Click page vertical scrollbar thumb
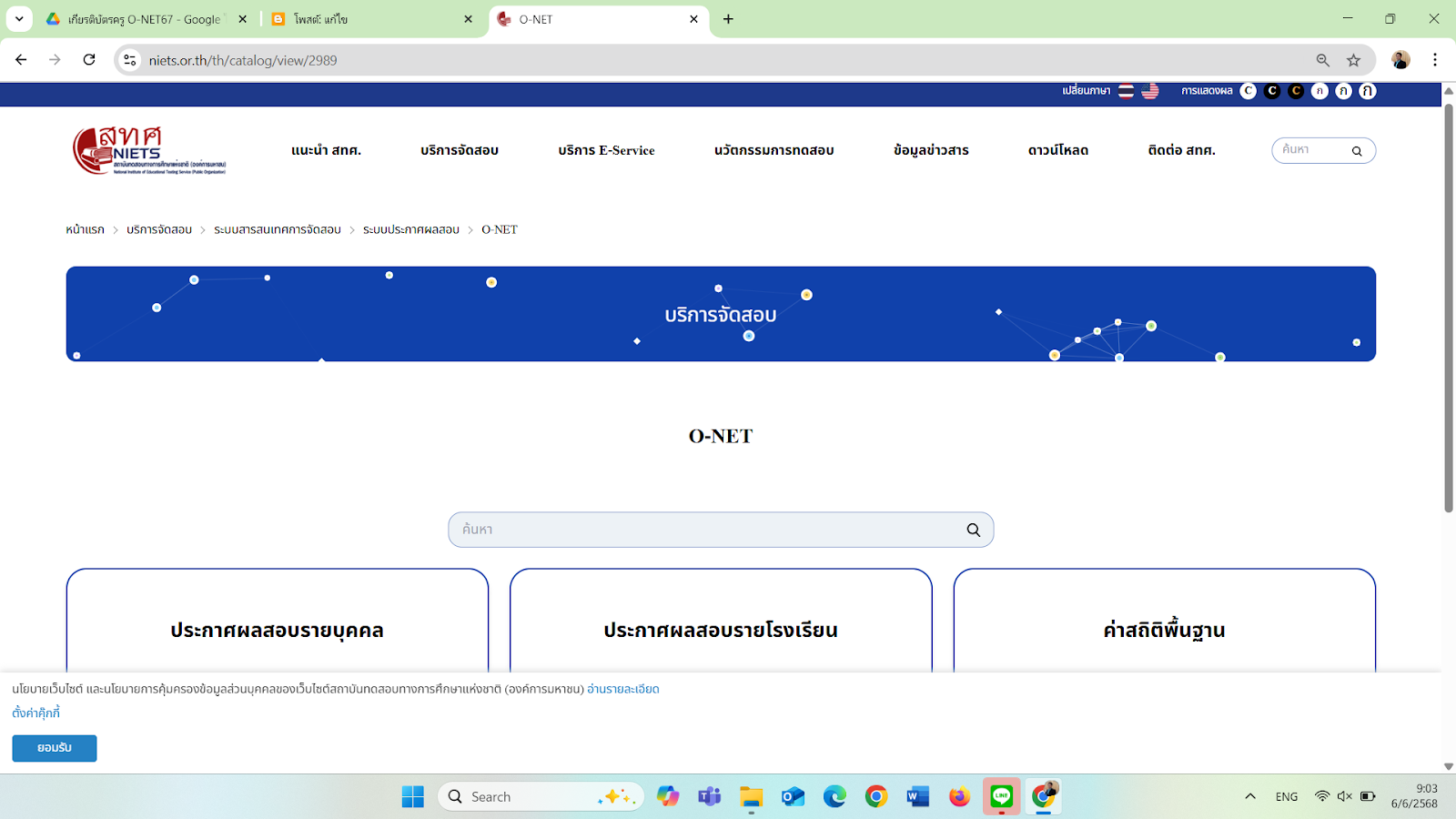This screenshot has height=819, width=1456. (1449, 308)
